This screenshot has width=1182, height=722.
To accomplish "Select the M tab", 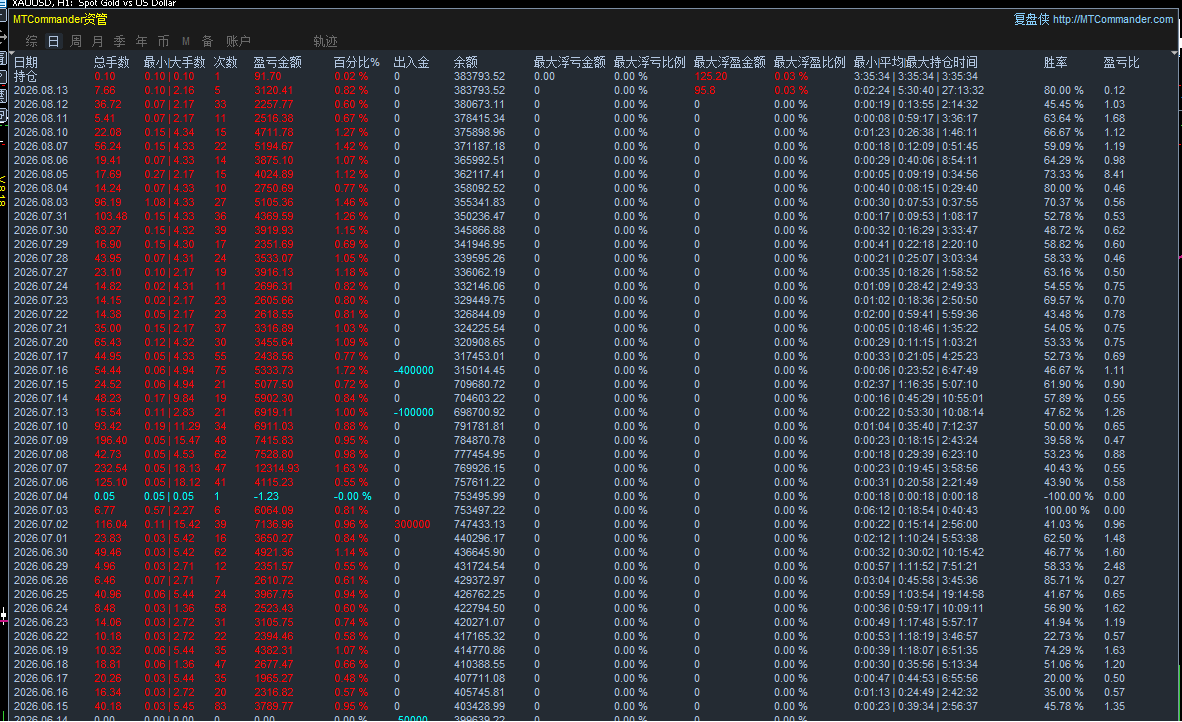I will [185, 41].
